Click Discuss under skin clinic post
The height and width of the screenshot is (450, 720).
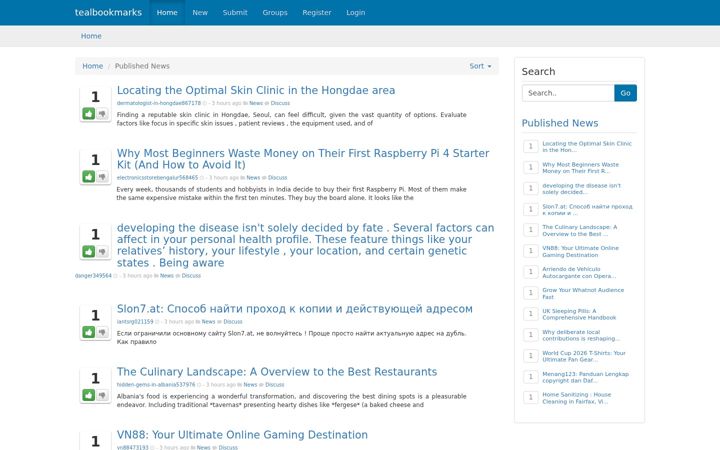280,103
